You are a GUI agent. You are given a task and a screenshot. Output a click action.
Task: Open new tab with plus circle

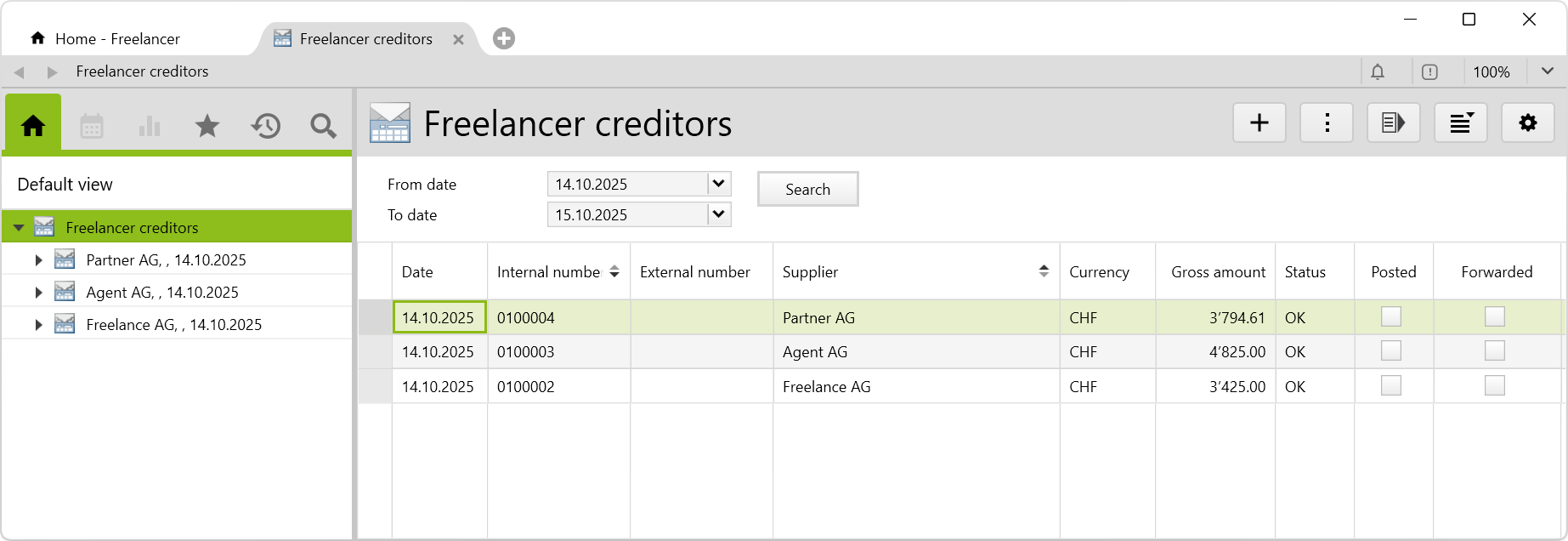click(504, 38)
